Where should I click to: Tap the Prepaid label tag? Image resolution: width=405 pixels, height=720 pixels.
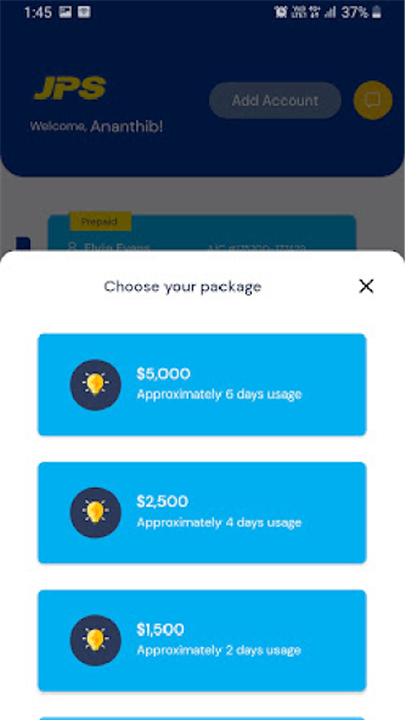(100, 222)
